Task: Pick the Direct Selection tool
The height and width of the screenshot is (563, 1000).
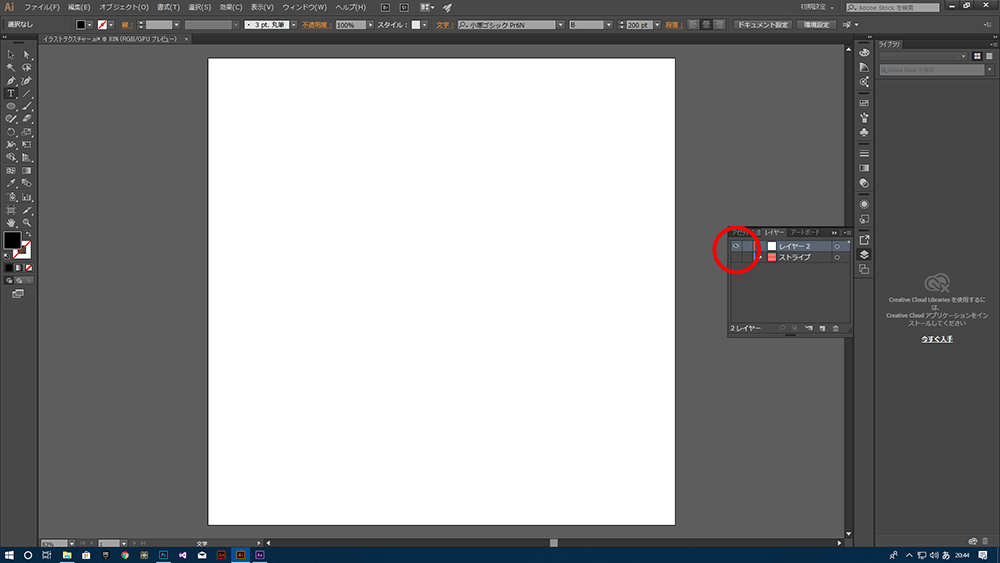Action: [27, 54]
